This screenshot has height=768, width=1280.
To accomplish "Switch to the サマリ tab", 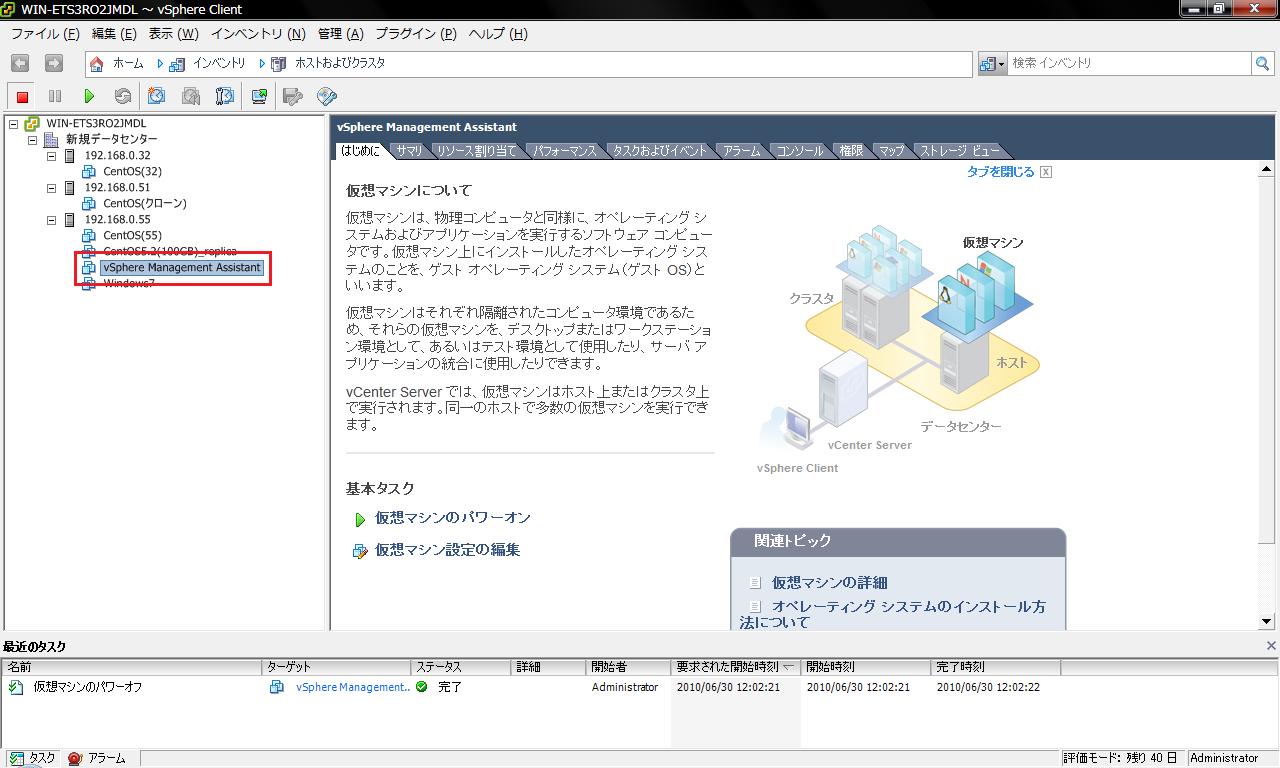I will (x=409, y=150).
